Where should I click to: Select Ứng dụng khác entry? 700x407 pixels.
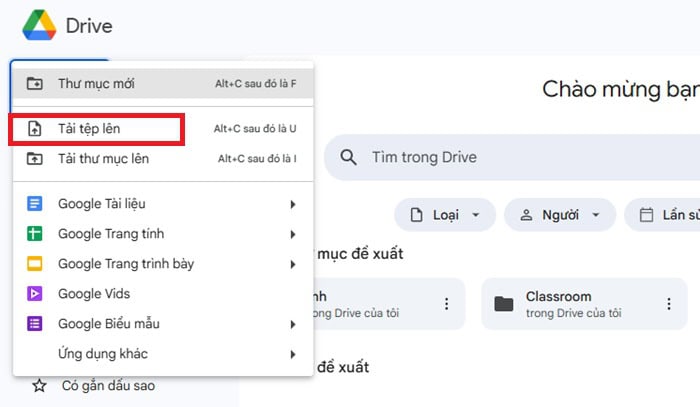coord(163,353)
